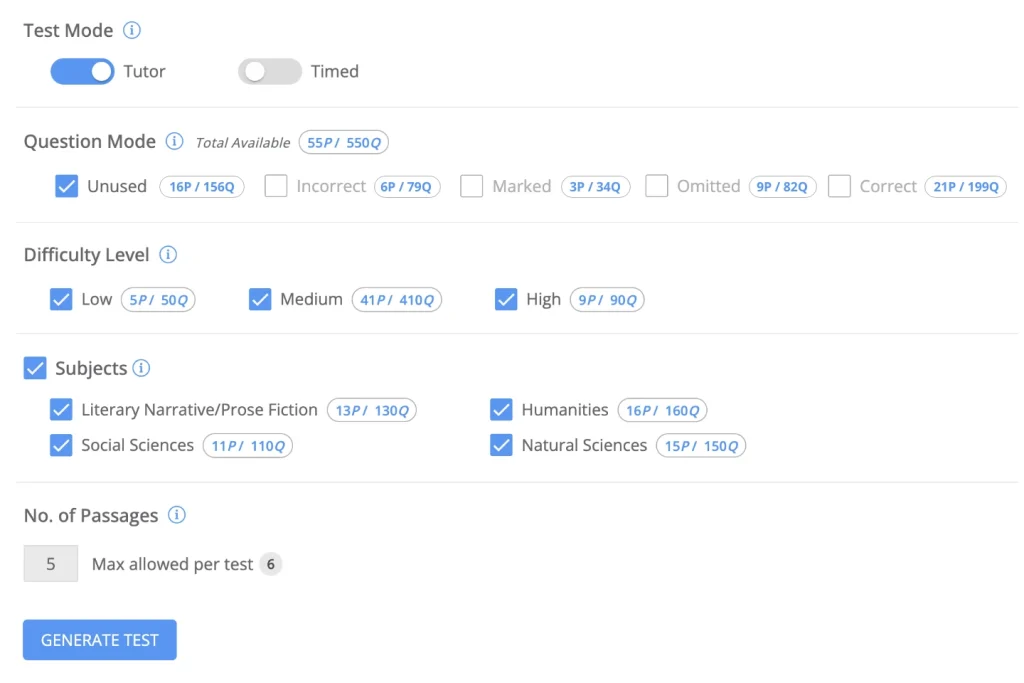Check the Incorrect questions checkbox

pyautogui.click(x=276, y=186)
